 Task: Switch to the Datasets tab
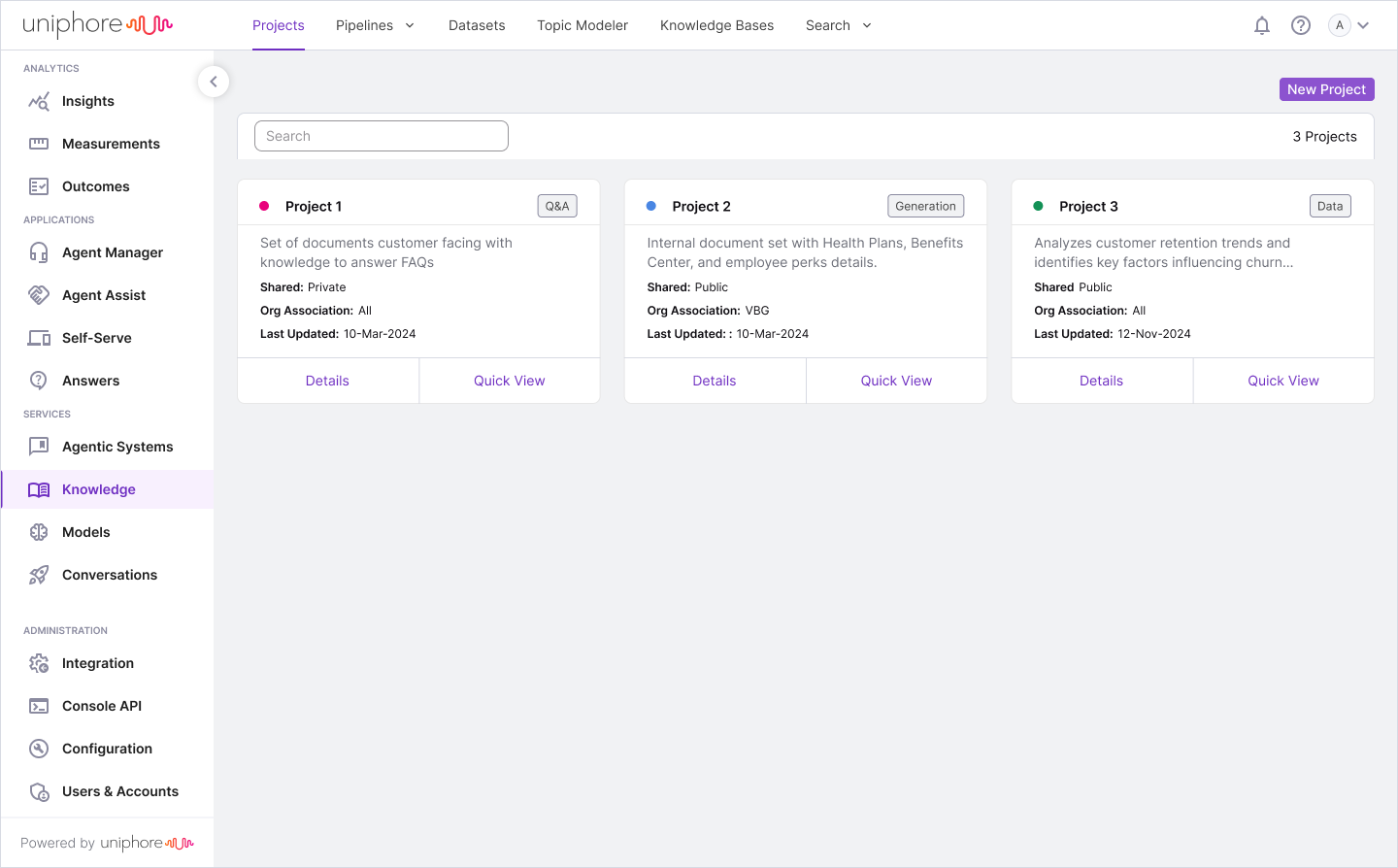tap(477, 25)
